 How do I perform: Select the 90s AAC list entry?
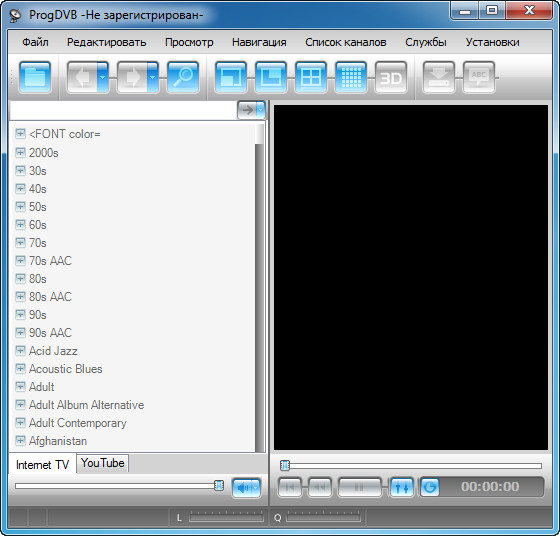[50, 333]
